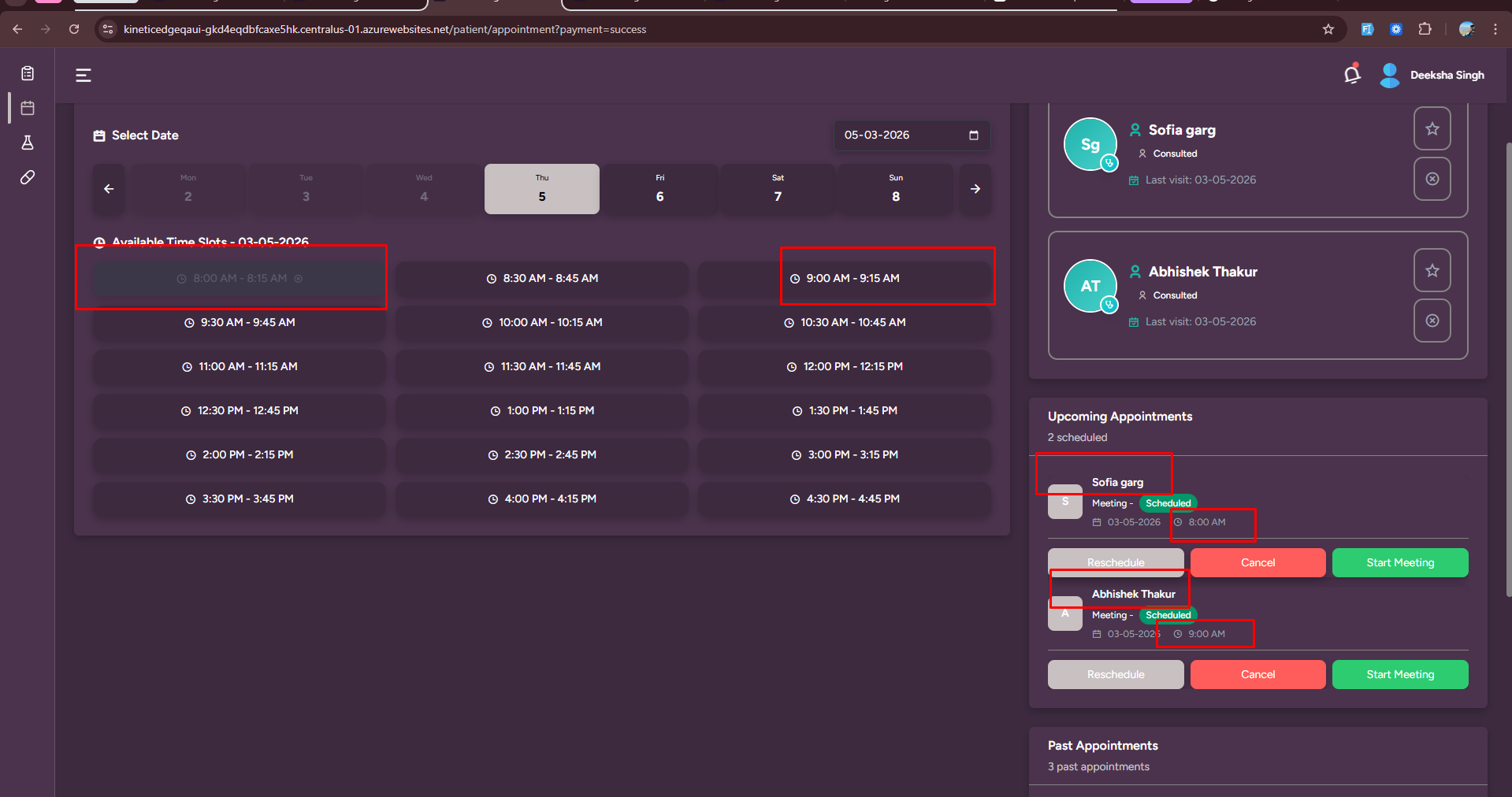
Task: Select the 10:00 AM - 10:15 AM slot
Action: click(542, 323)
